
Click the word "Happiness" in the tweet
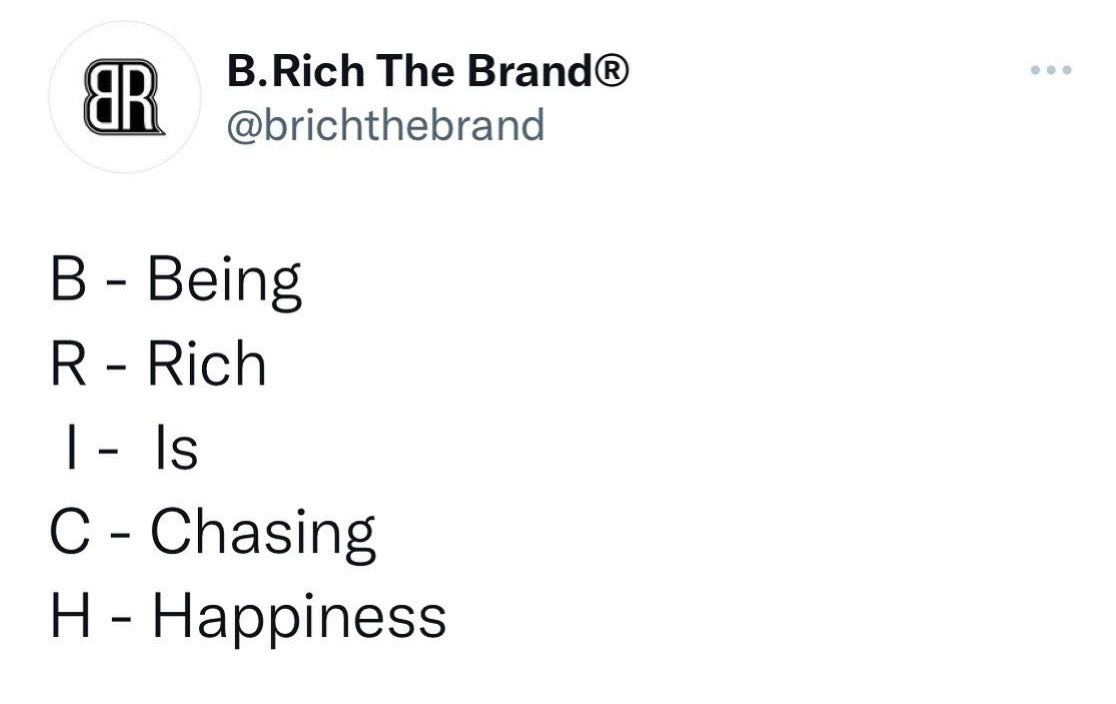pos(298,618)
